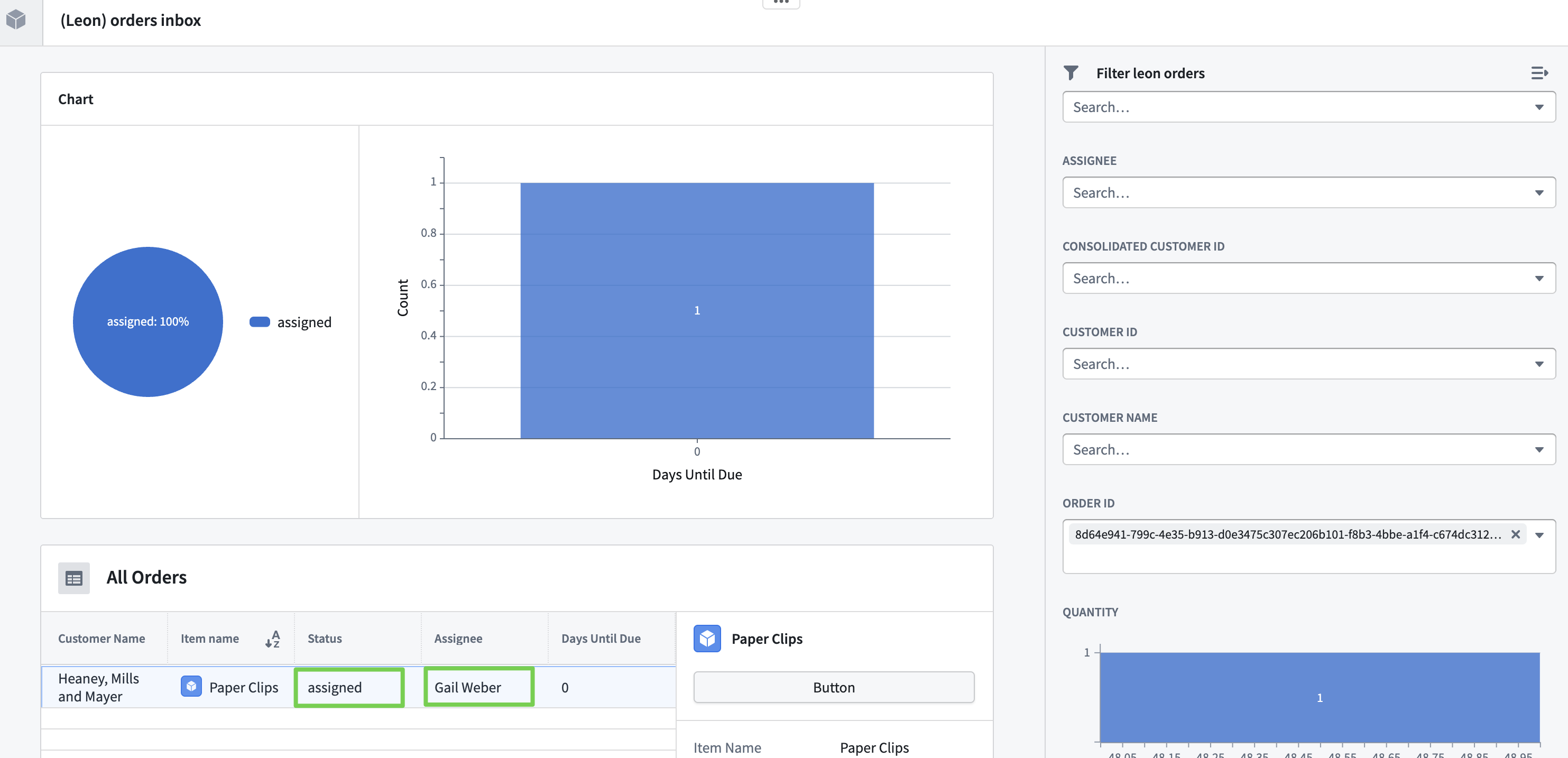Click the assigned legend color swatch
Screen dimensions: 1568x758
[x=259, y=322]
